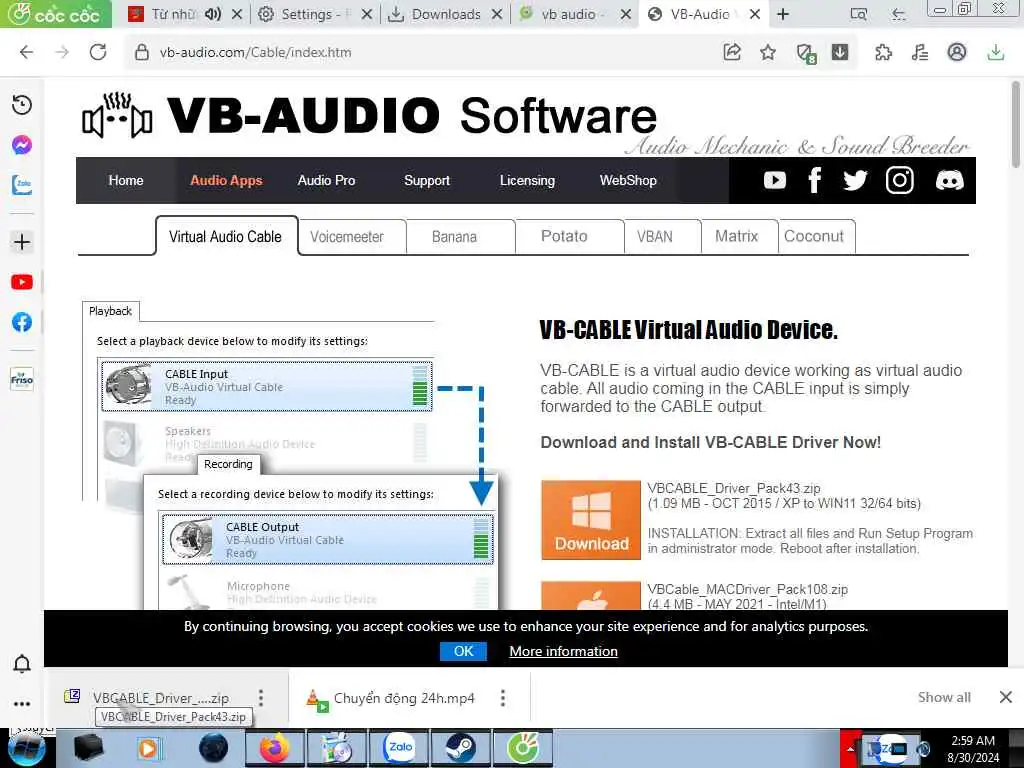Viewport: 1024px width, 768px height.
Task: Visit VB-Audio Discord icon
Action: [x=949, y=180]
